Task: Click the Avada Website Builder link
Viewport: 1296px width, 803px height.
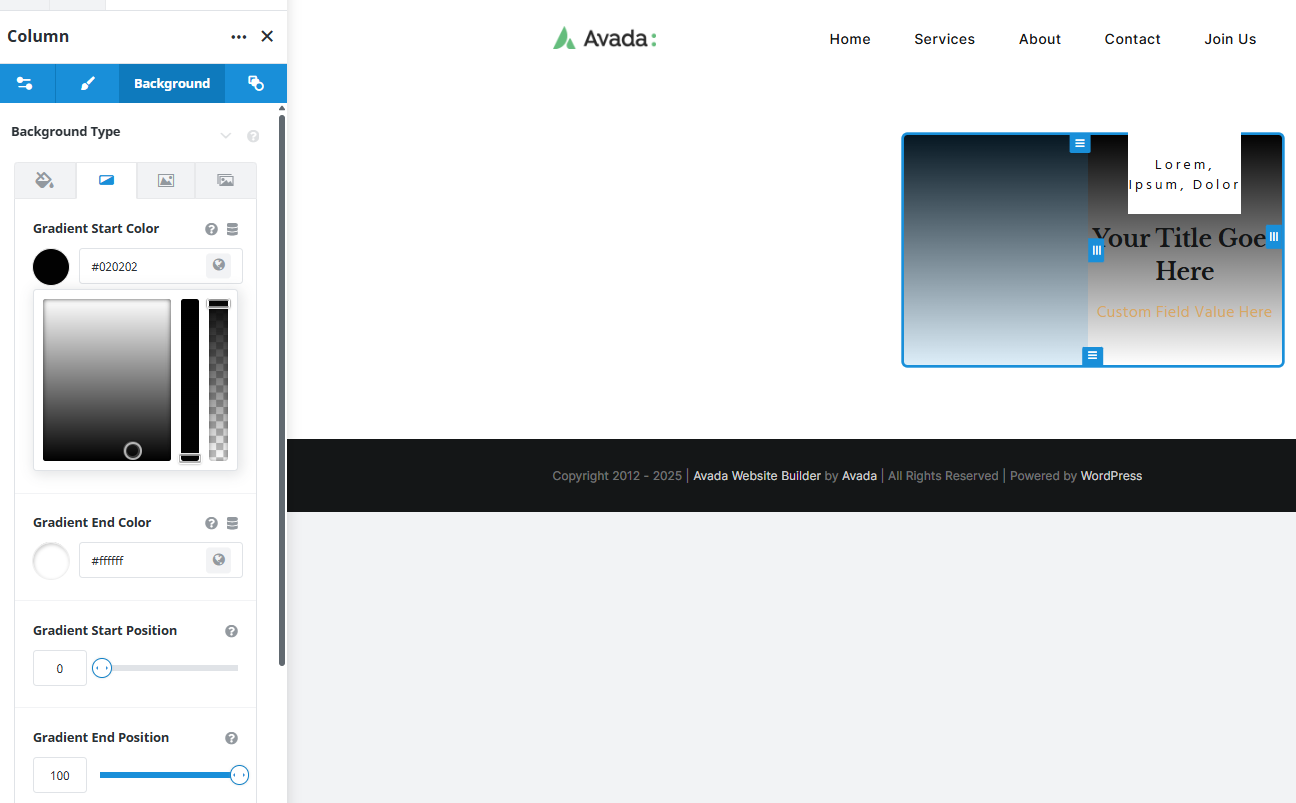Action: point(756,475)
